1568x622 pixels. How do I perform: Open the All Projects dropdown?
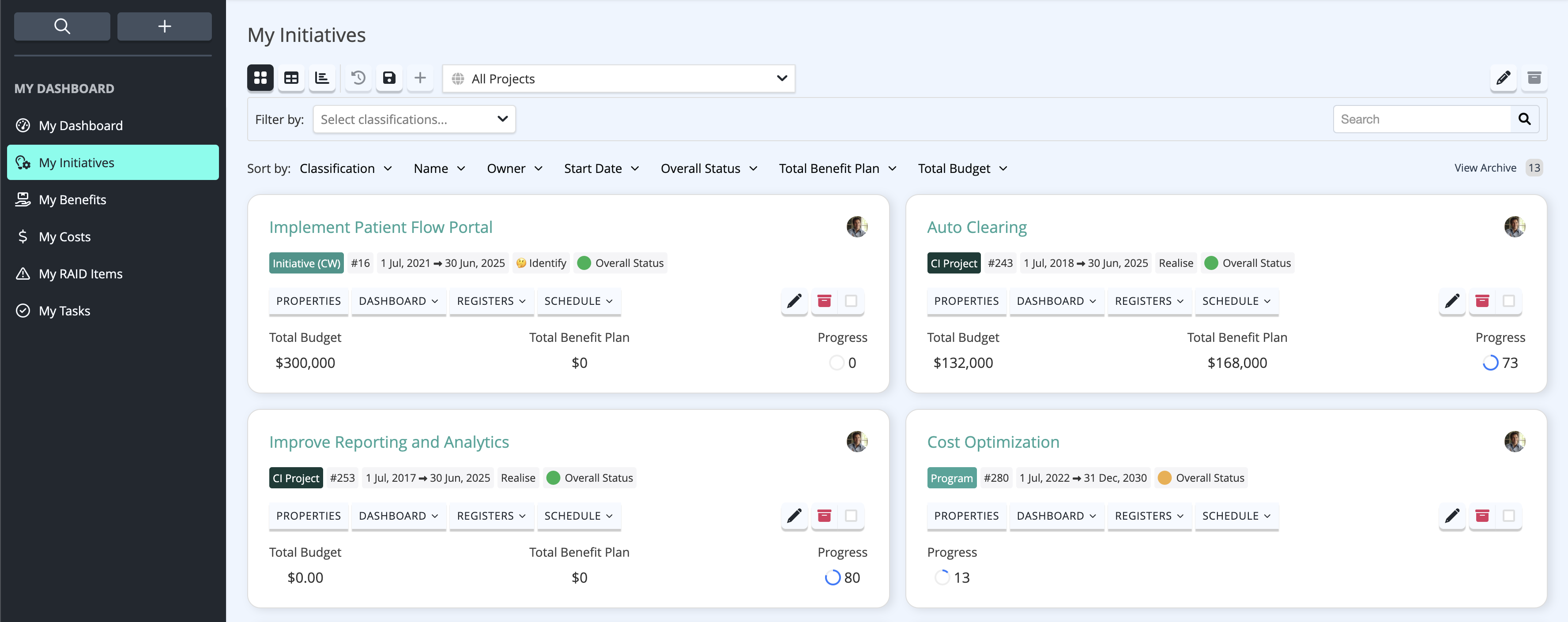(618, 79)
